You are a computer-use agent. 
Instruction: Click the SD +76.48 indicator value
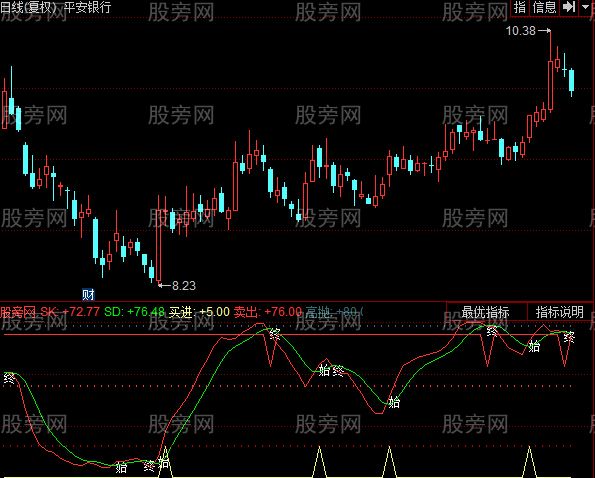coord(134,312)
